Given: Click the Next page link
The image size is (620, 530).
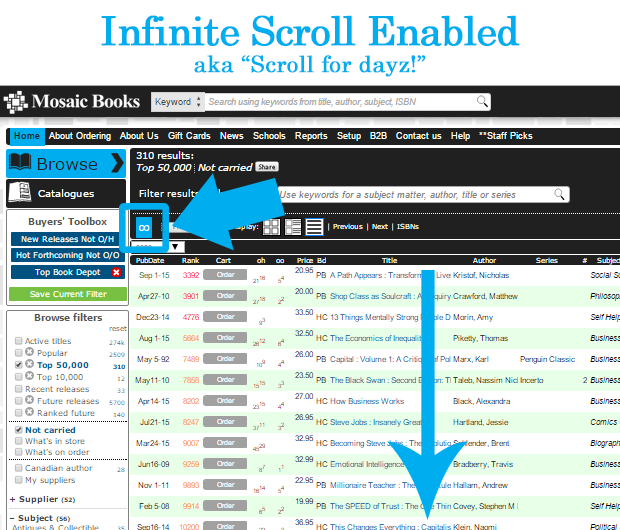Looking at the screenshot, I should tap(379, 227).
